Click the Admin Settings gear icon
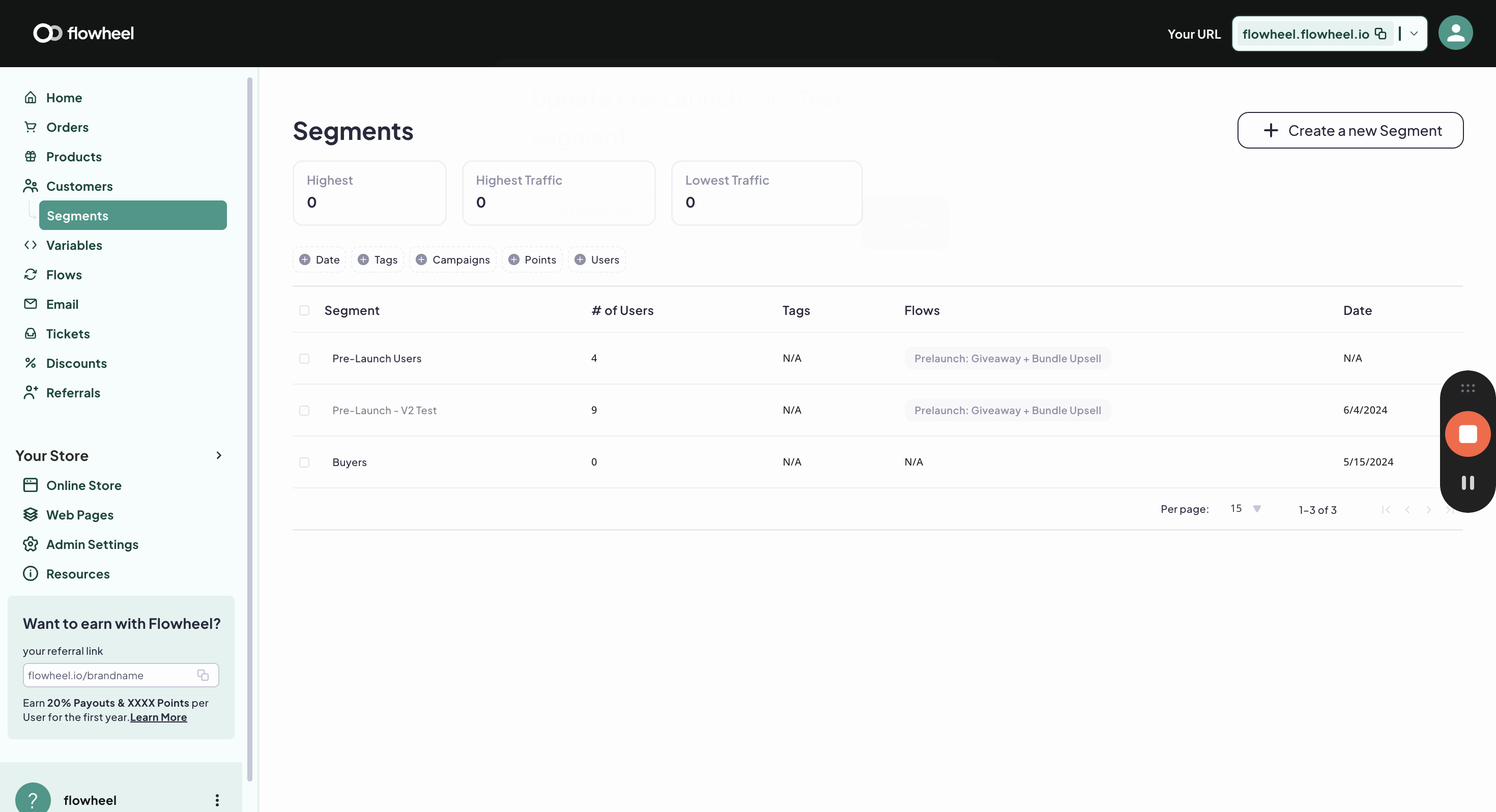The image size is (1496, 812). (x=30, y=545)
